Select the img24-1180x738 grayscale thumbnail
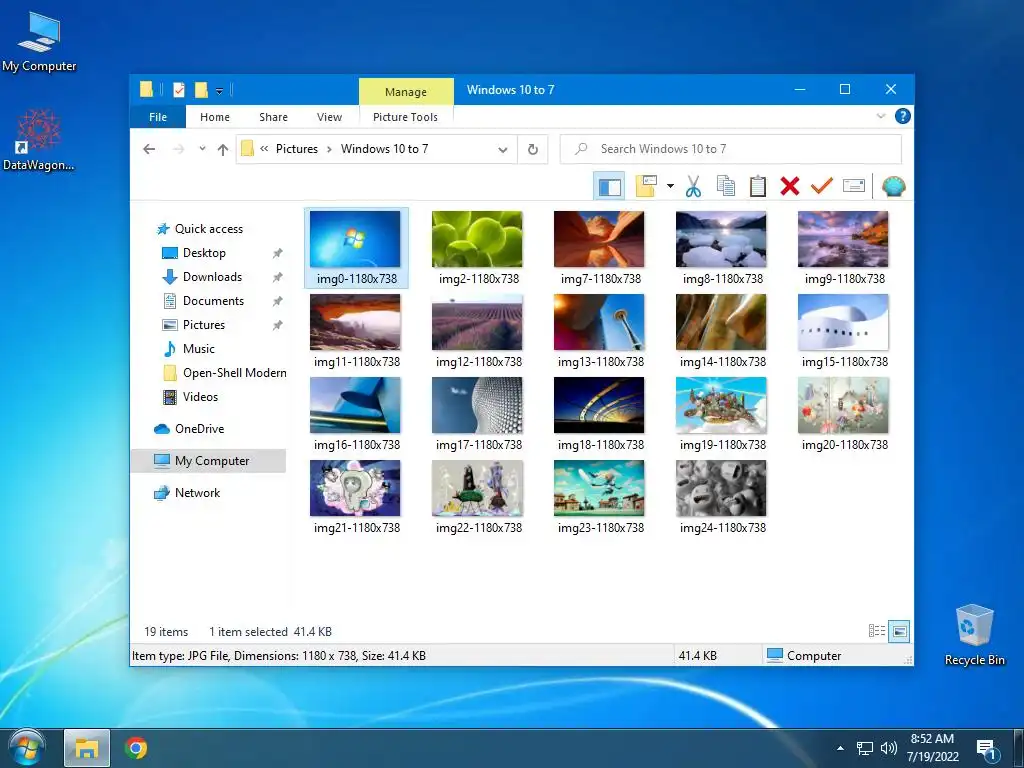1024x768 pixels. point(722,496)
